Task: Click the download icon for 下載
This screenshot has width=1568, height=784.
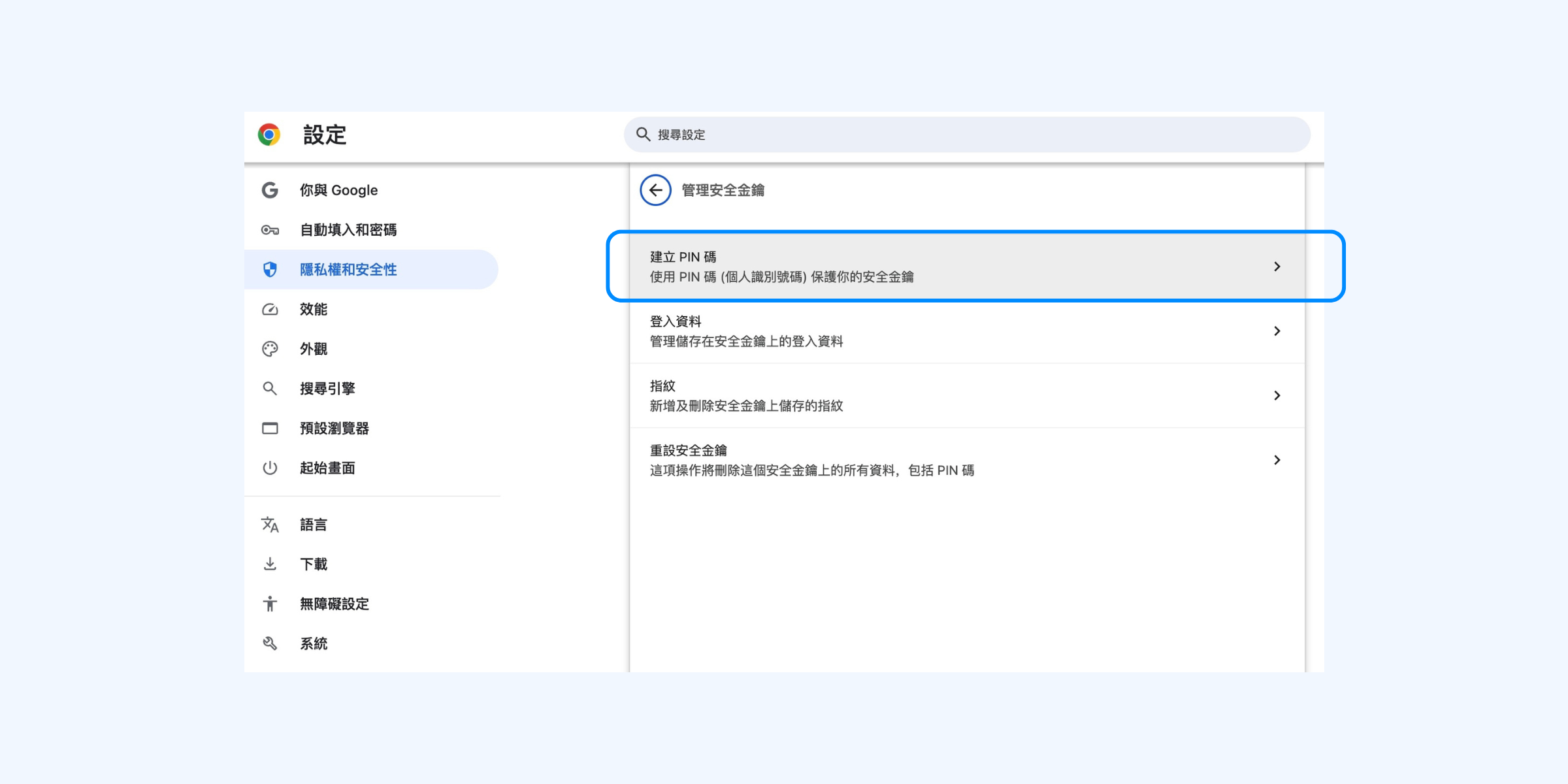Action: click(x=270, y=564)
